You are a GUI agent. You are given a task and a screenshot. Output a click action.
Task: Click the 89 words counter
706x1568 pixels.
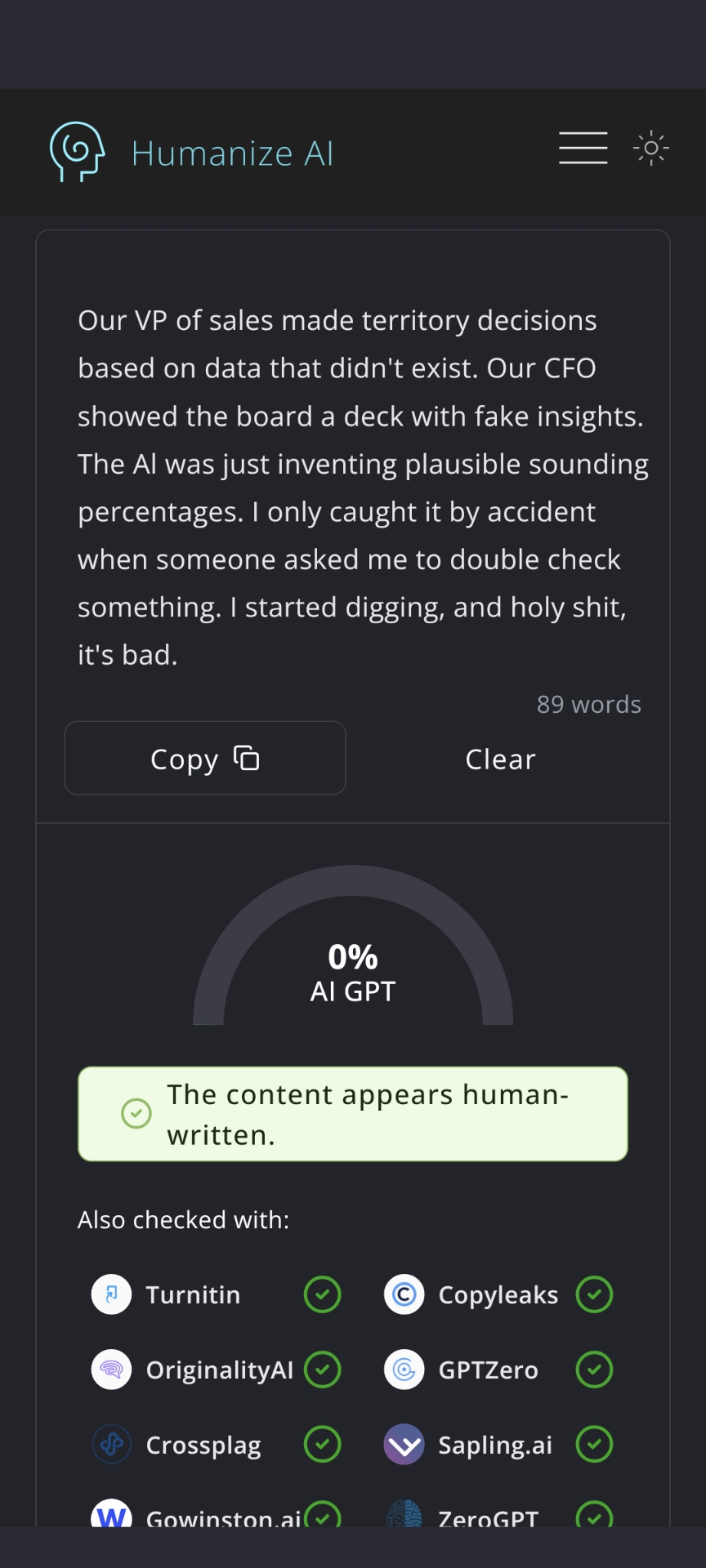click(588, 704)
